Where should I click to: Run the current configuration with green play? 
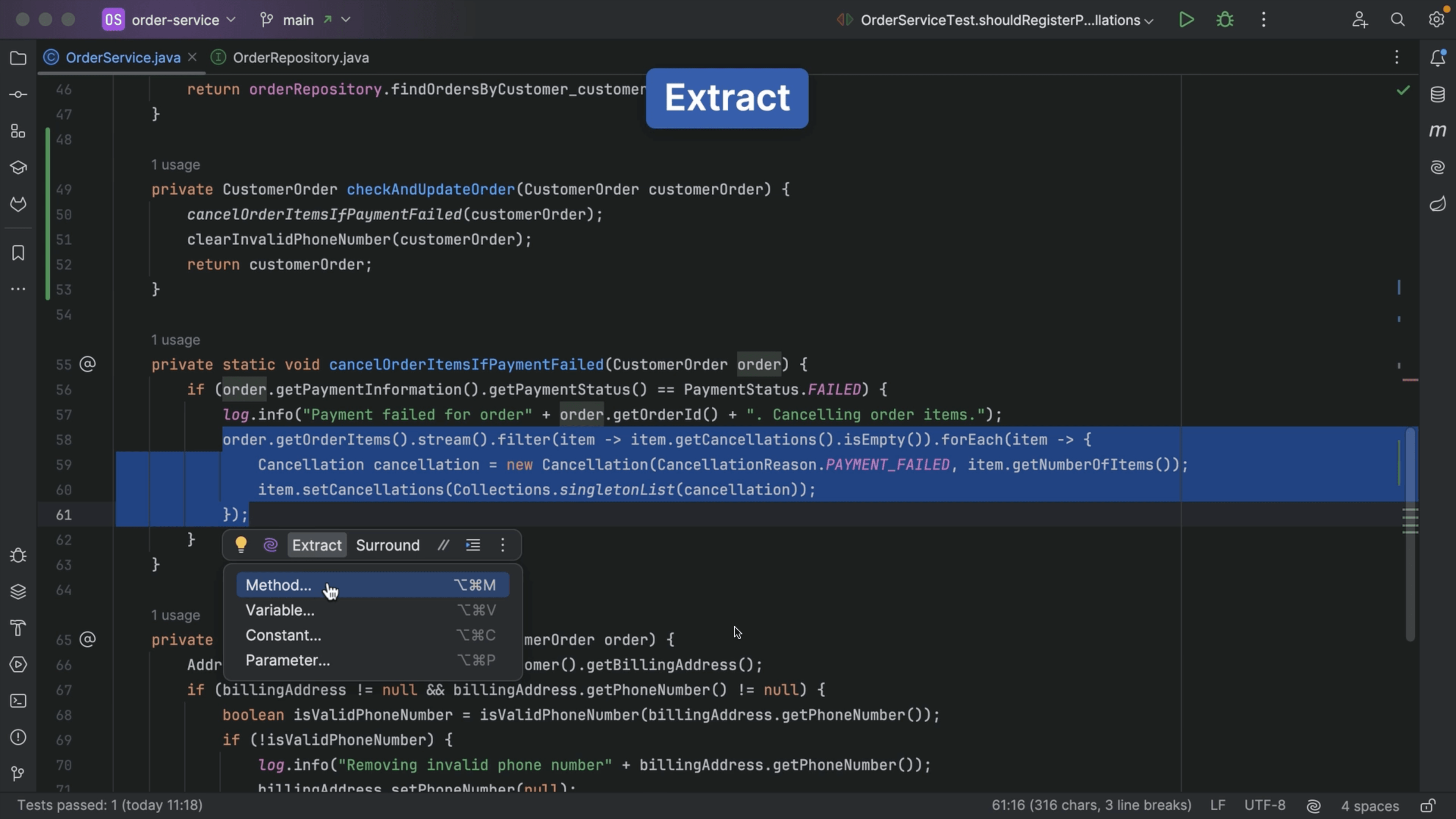[x=1186, y=19]
